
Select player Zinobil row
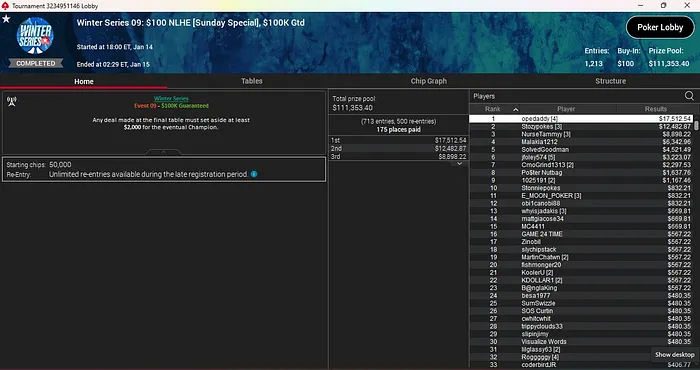point(581,242)
